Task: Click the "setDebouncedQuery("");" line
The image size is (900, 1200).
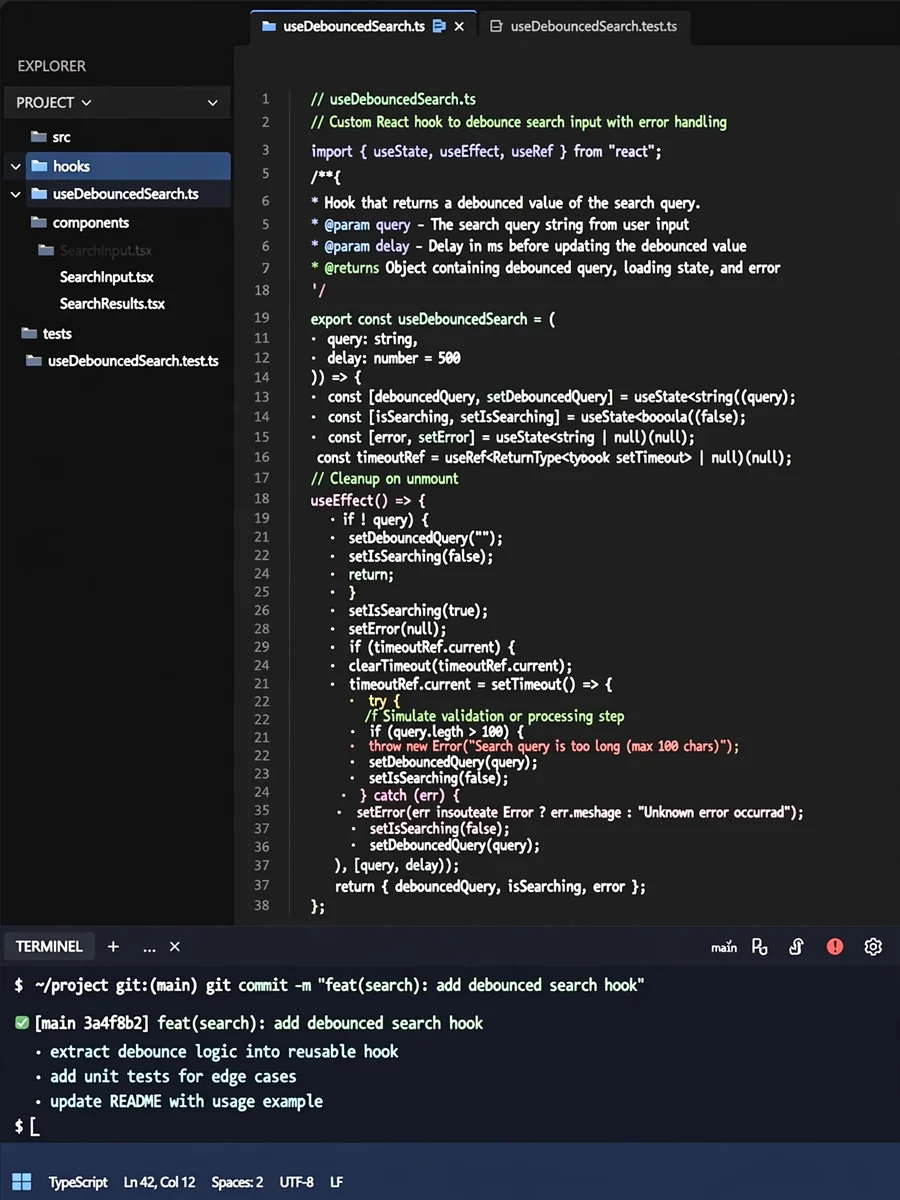Action: (425, 537)
